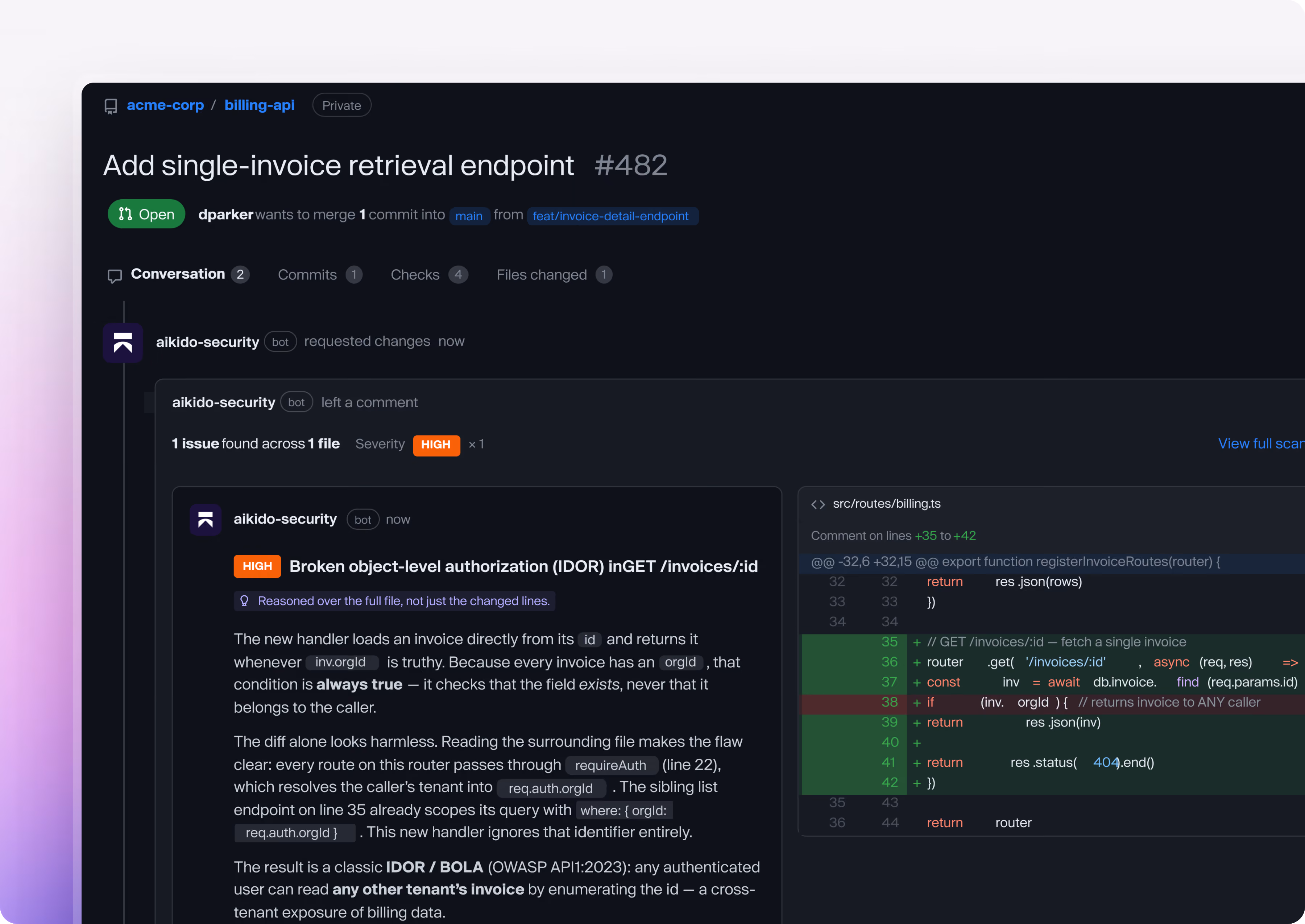This screenshot has width=1305, height=924.
Task: Click aikido-security name beside left a comment
Action: point(224,402)
